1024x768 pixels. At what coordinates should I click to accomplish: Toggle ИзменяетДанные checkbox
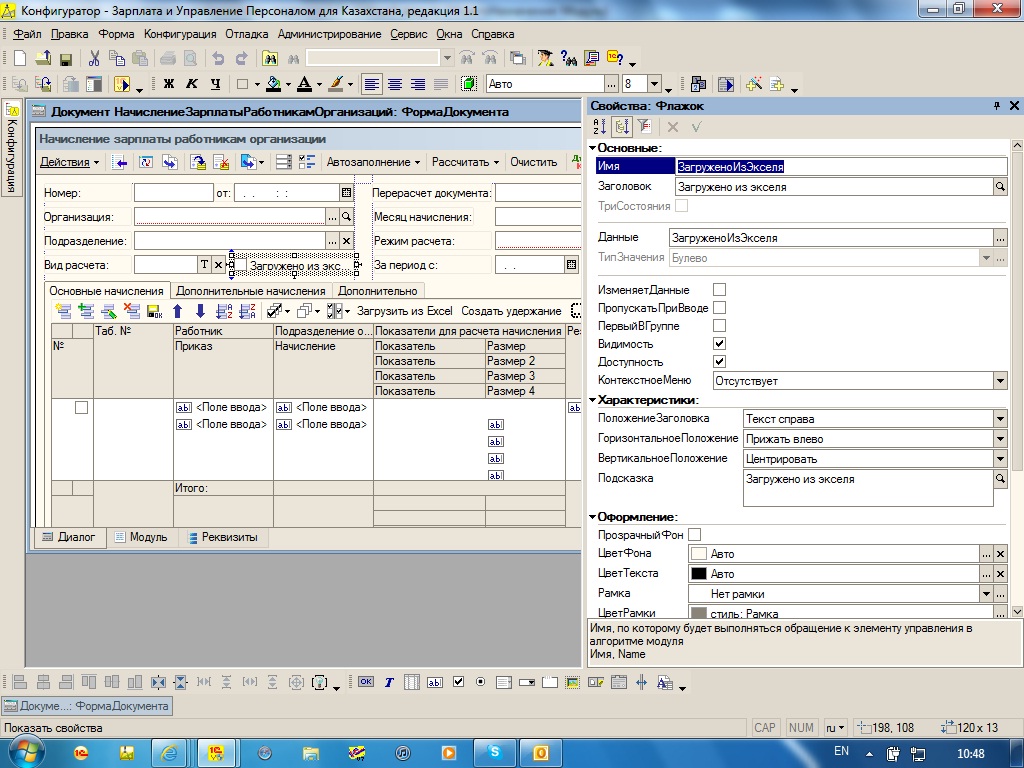click(719, 289)
